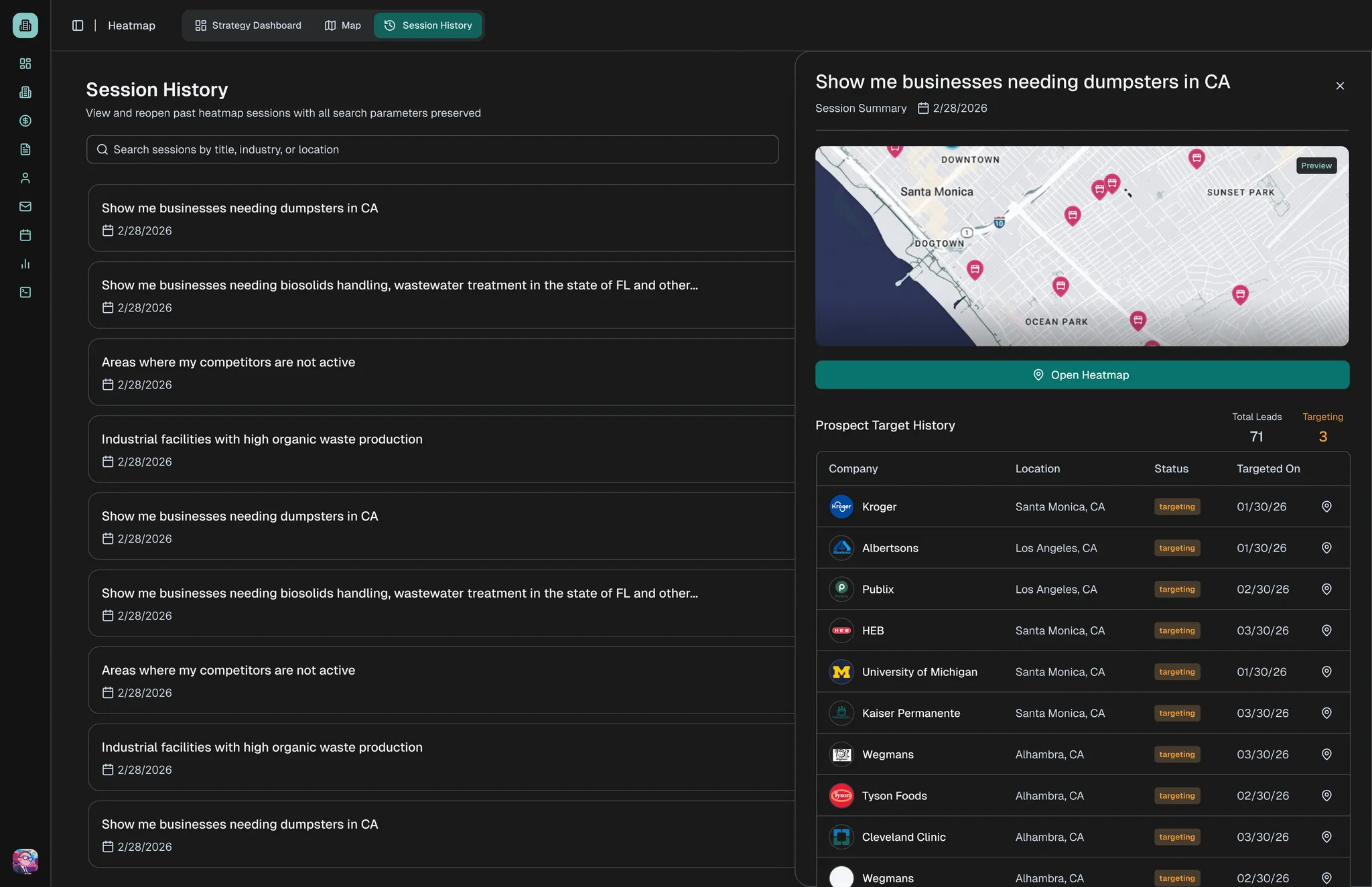Click the Santa Monica map preview thumbnail
Image resolution: width=1372 pixels, height=887 pixels.
tap(1082, 246)
